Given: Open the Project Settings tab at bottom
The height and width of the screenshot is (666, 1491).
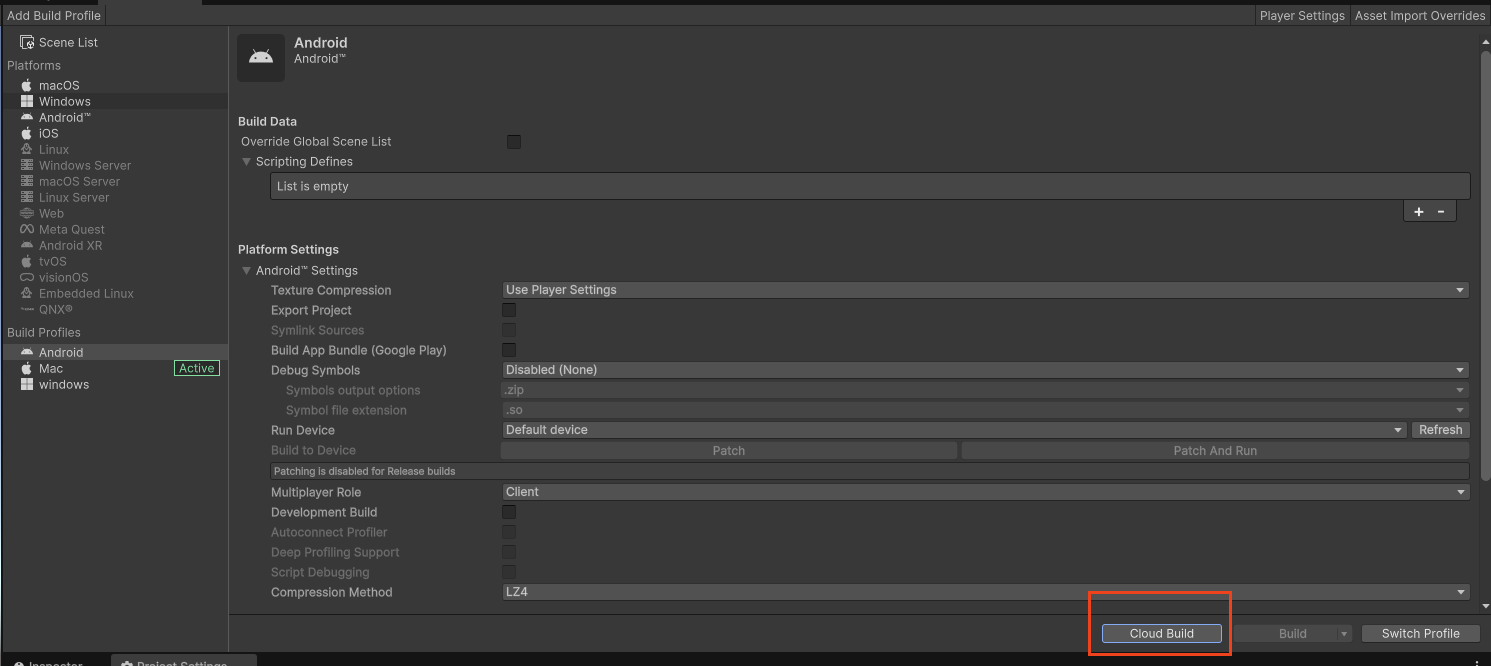Looking at the screenshot, I should tap(183, 662).
